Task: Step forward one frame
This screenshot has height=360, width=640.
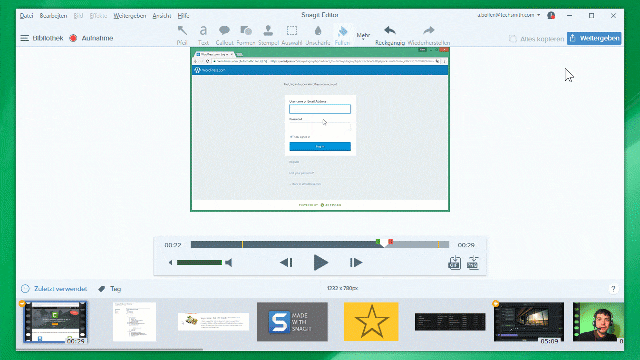Action: 356,262
